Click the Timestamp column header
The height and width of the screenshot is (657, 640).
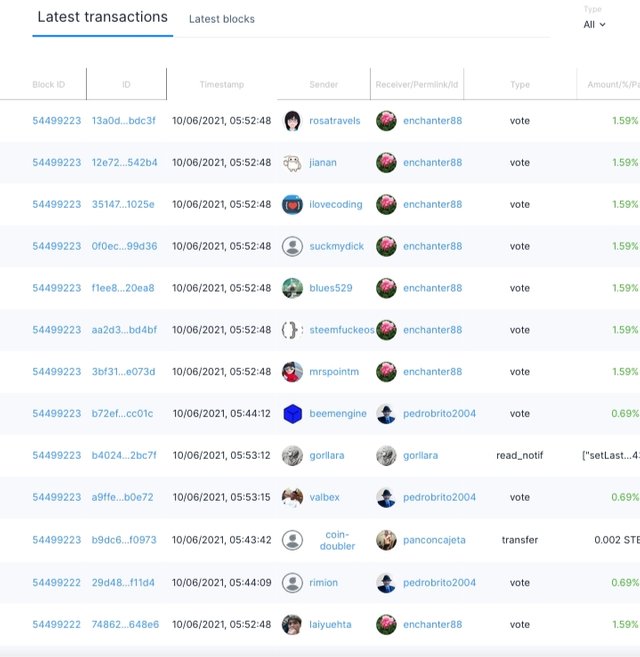222,85
